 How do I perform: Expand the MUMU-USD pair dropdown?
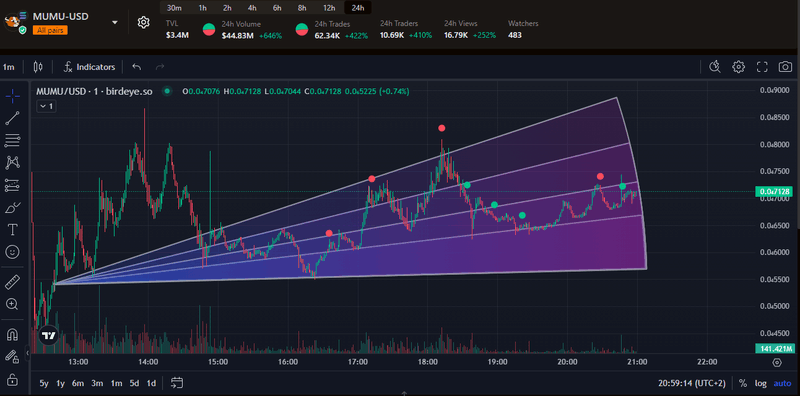115,22
